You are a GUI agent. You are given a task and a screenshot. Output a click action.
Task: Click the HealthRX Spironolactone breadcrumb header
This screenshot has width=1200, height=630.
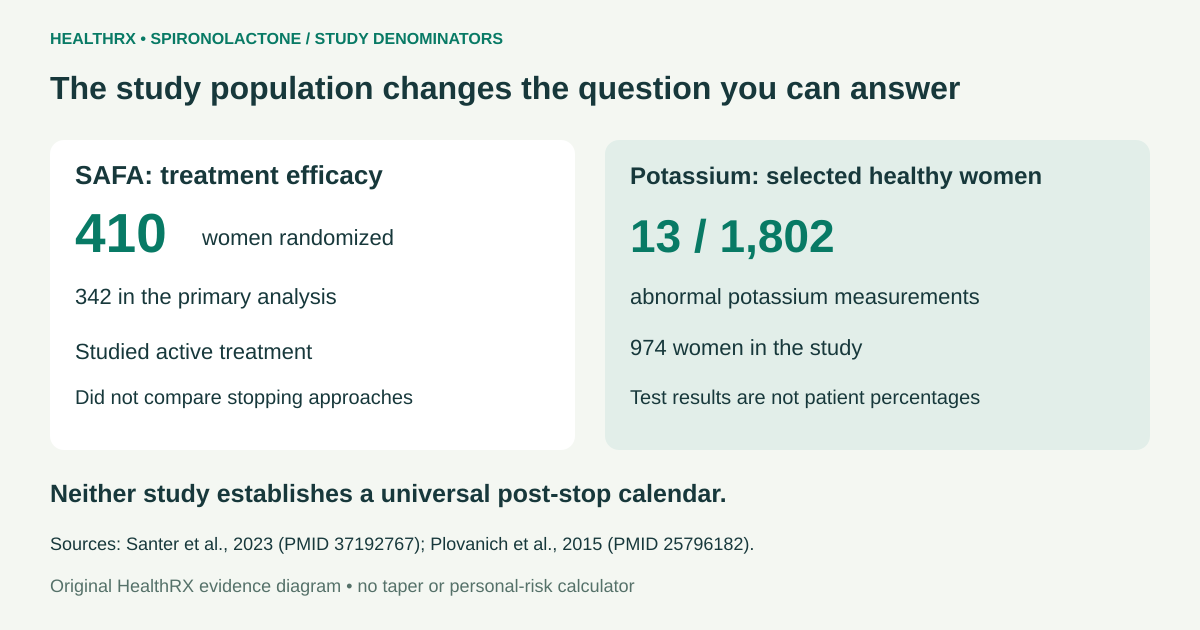[x=276, y=39]
